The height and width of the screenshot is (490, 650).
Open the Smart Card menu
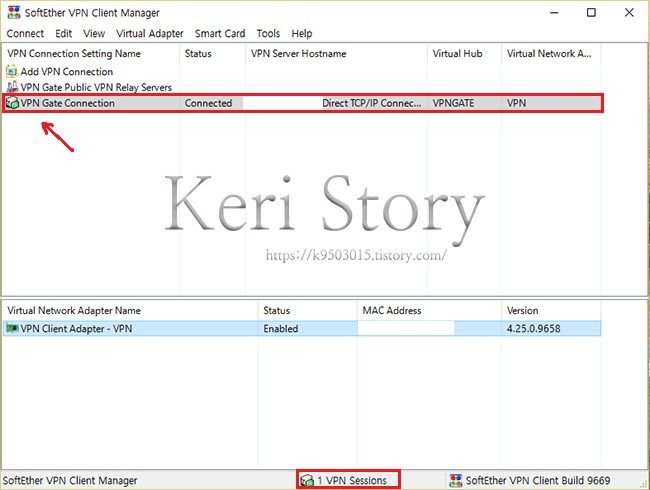pyautogui.click(x=220, y=34)
